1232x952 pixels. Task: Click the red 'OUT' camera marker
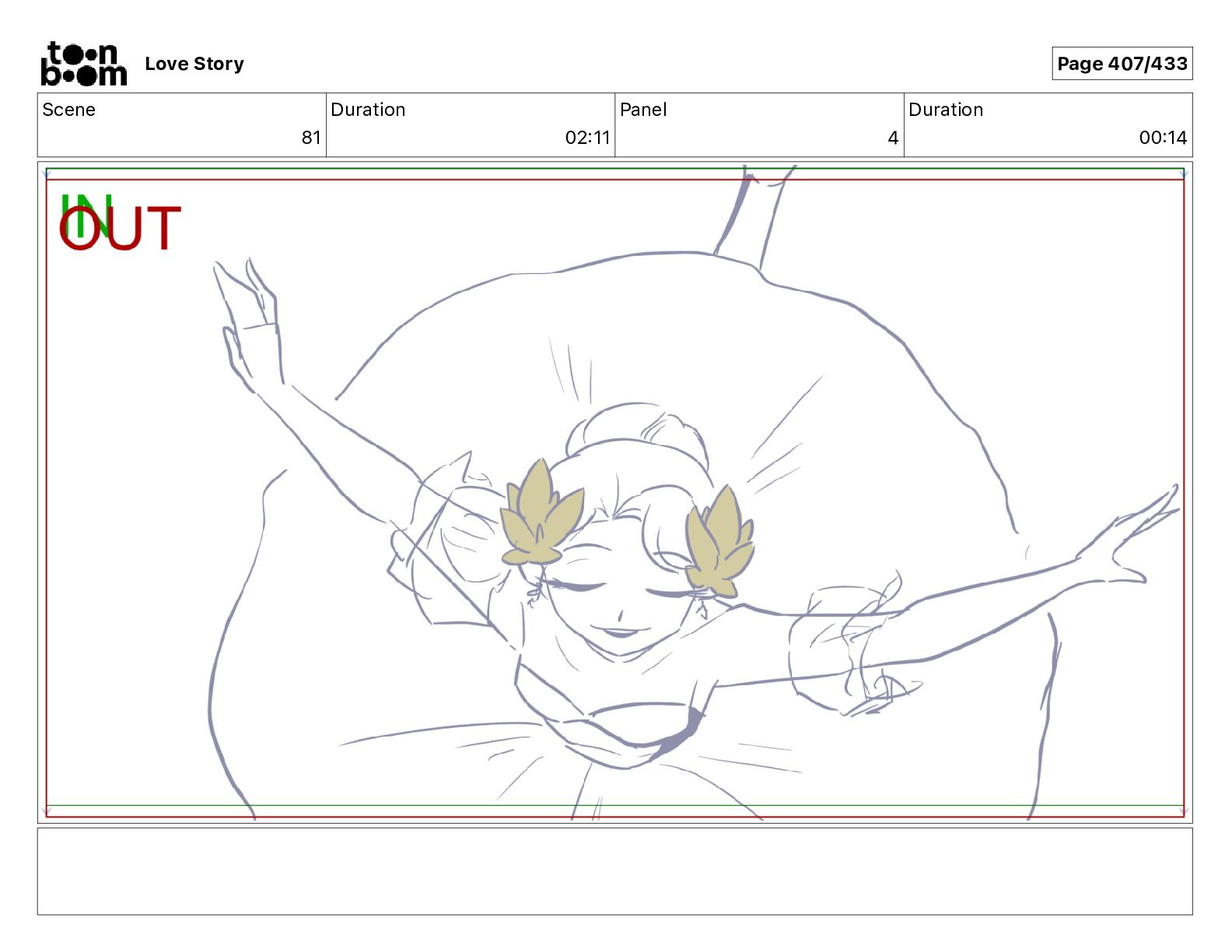[120, 228]
